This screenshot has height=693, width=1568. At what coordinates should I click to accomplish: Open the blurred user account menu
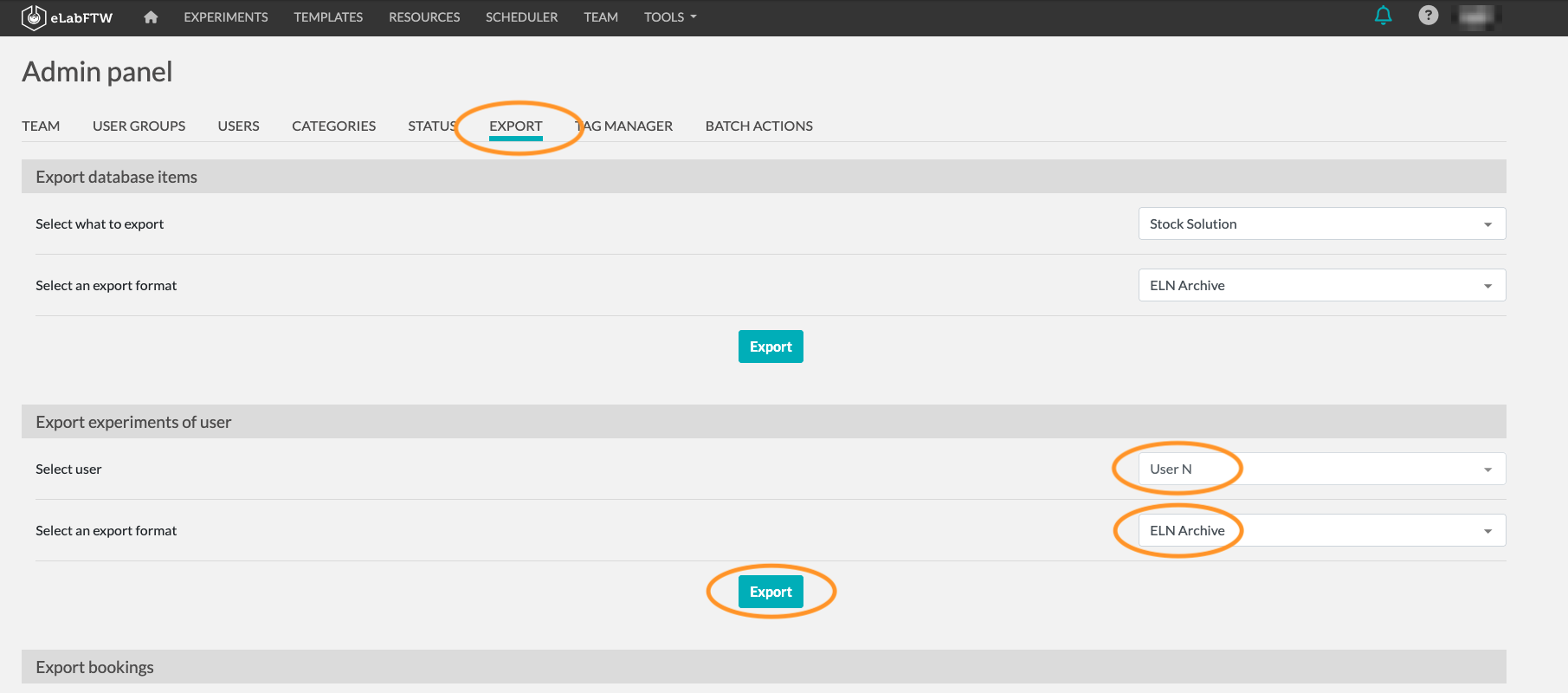click(x=1476, y=16)
